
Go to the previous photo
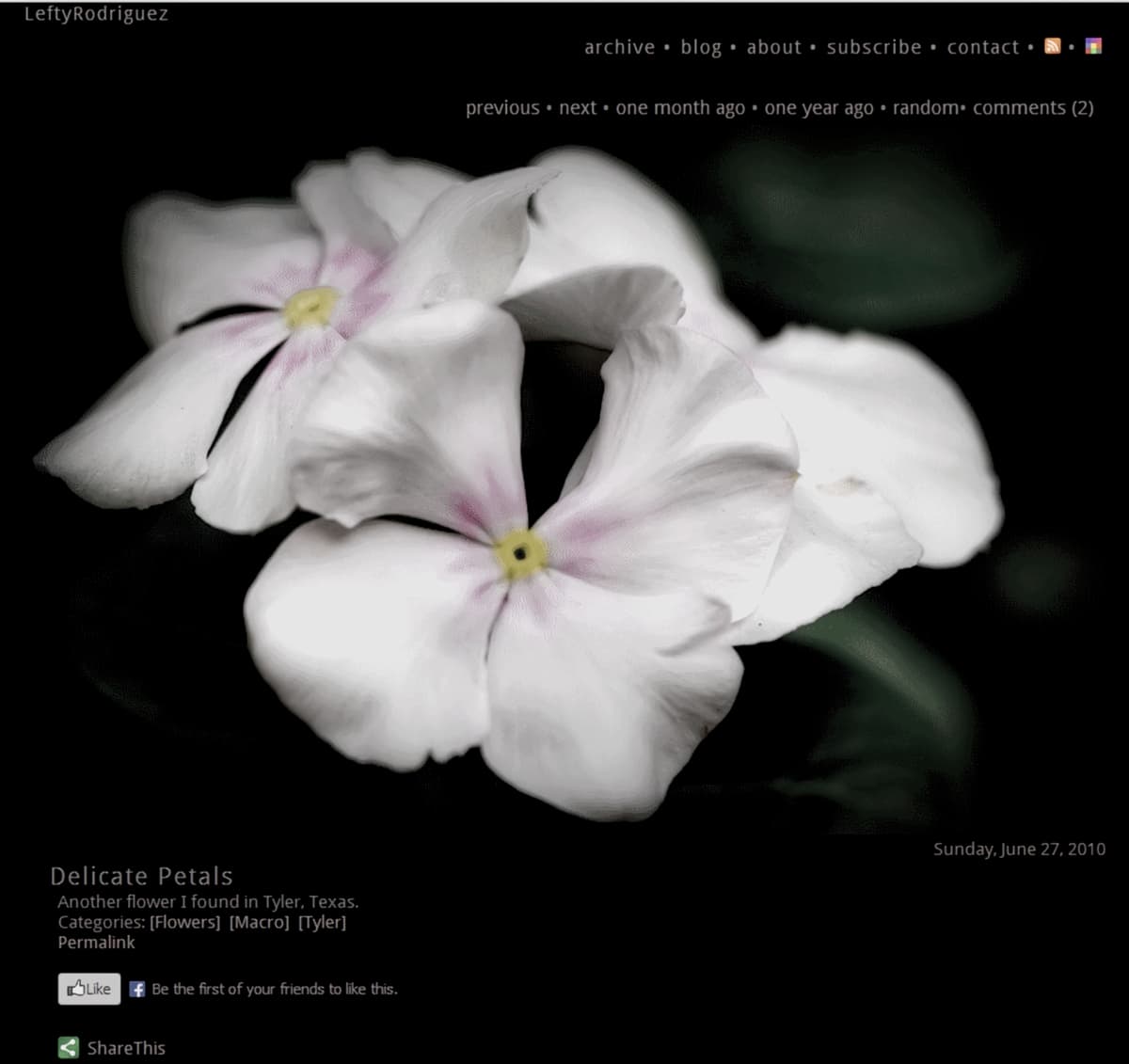(502, 108)
